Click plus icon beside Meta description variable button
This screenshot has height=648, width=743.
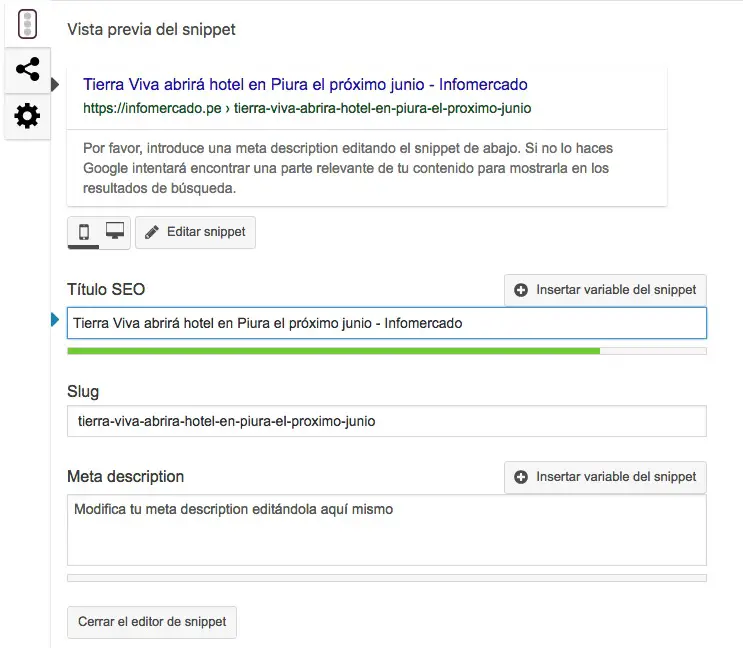tap(521, 477)
